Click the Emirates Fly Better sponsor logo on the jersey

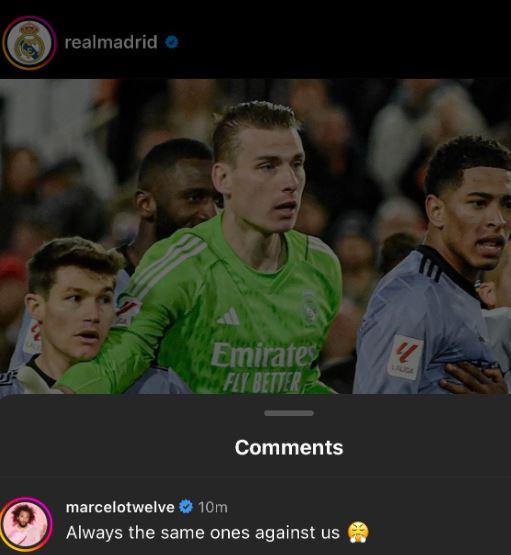point(263,367)
